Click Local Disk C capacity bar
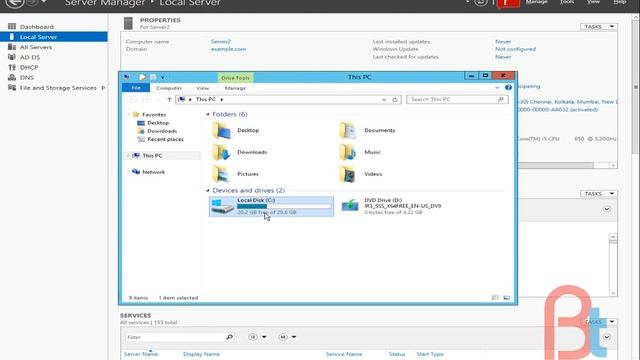This screenshot has height=360, width=640. pos(284,206)
